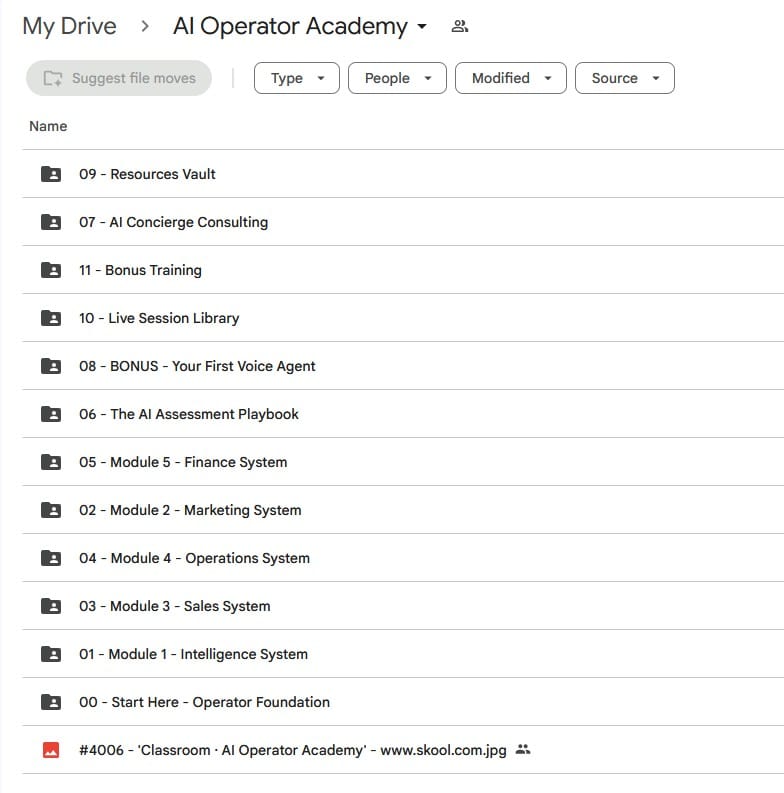Select '05 - Module 5 - Finance System' name
The height and width of the screenshot is (793, 784).
click(183, 462)
